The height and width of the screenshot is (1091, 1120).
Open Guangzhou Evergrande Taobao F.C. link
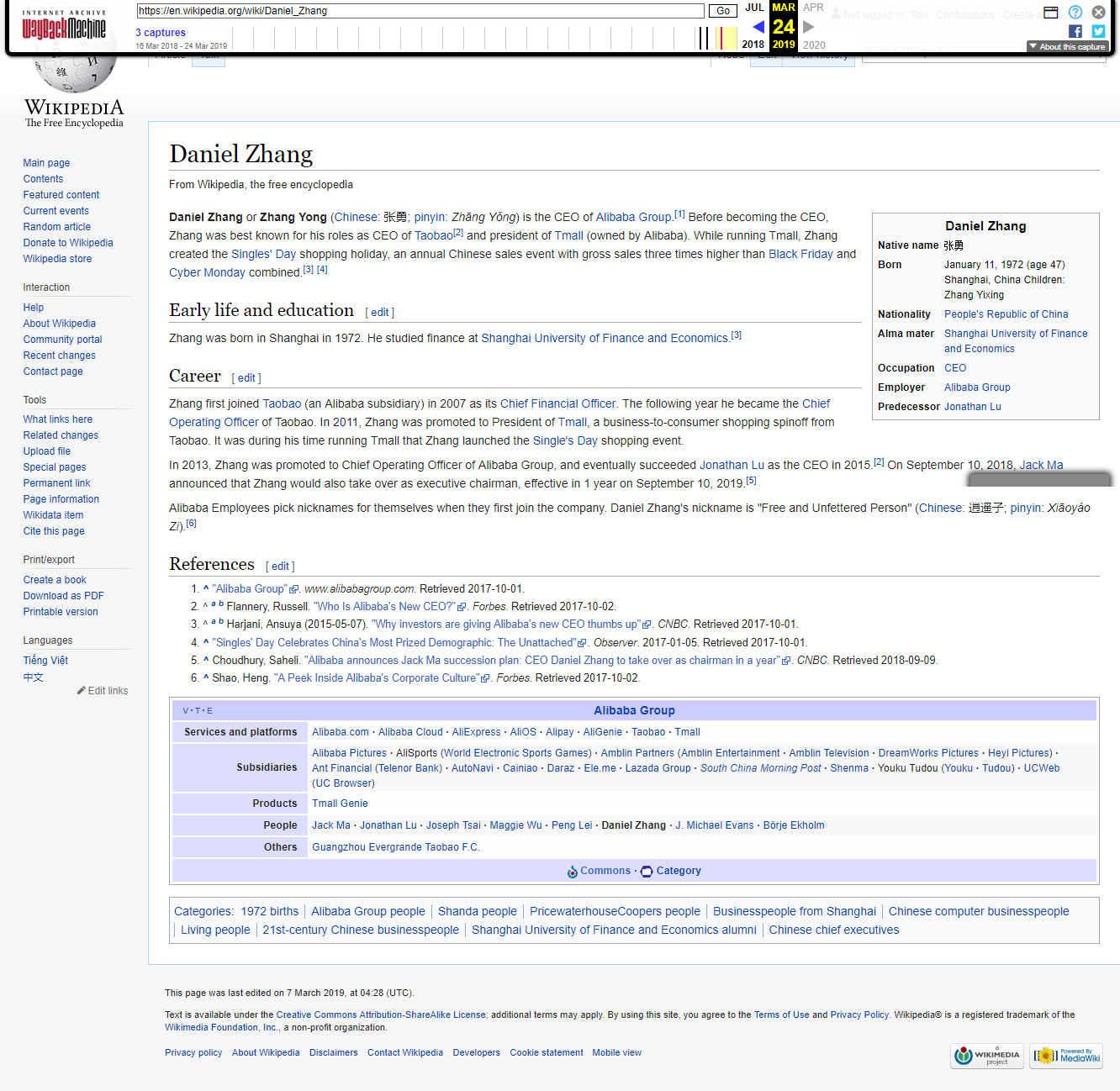pyautogui.click(x=396, y=847)
